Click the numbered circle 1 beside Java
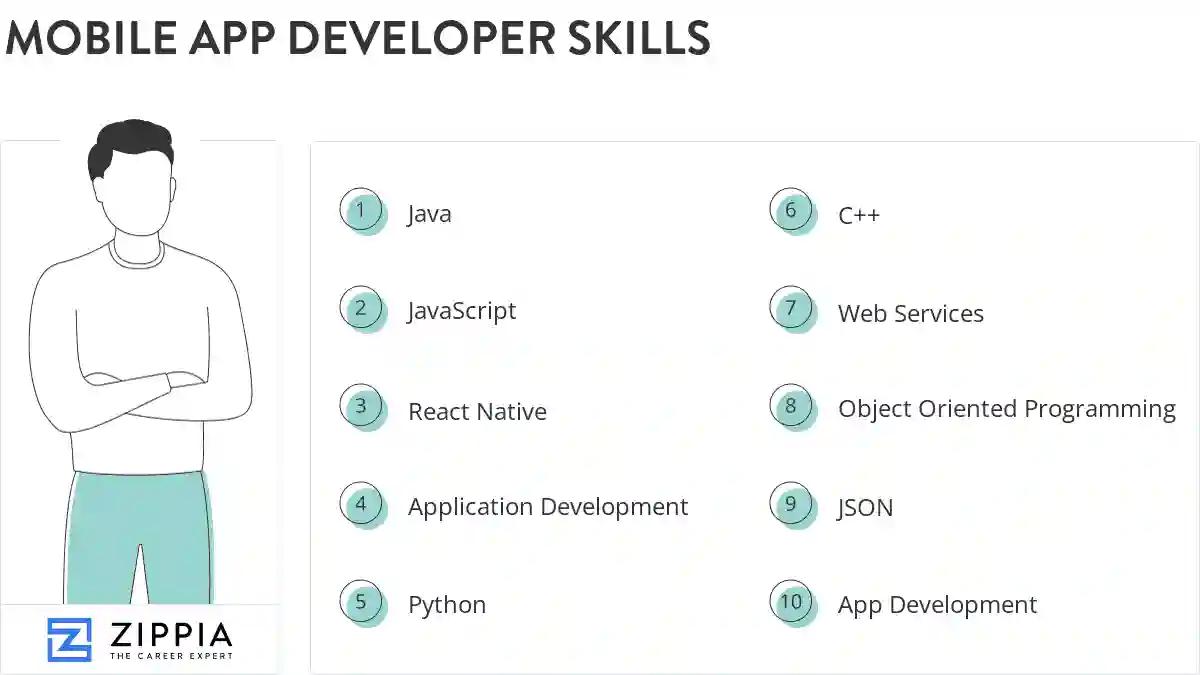 [362, 211]
